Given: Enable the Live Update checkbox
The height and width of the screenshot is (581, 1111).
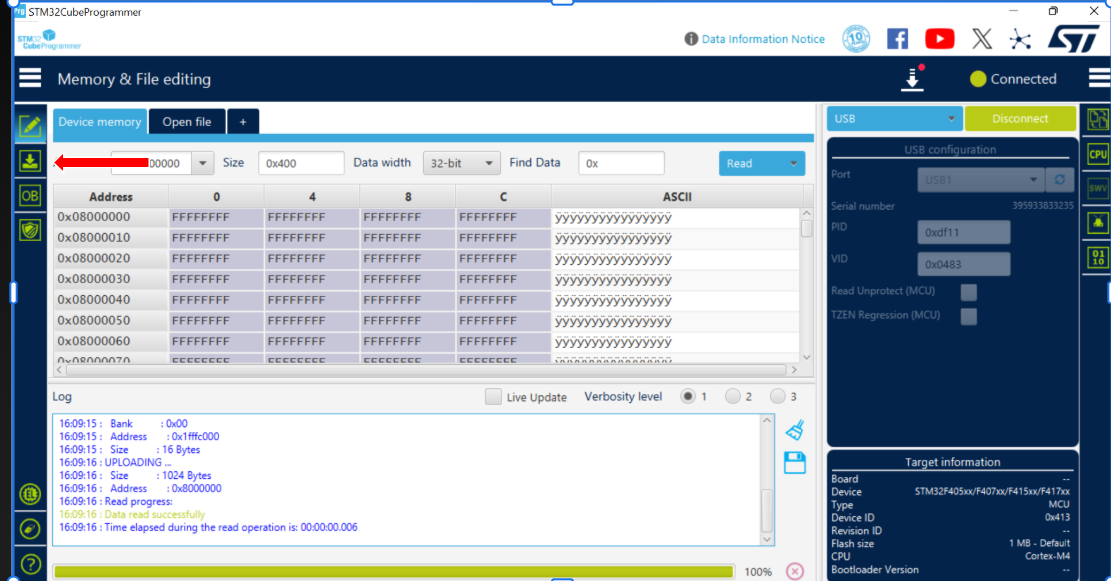Looking at the screenshot, I should [x=493, y=397].
